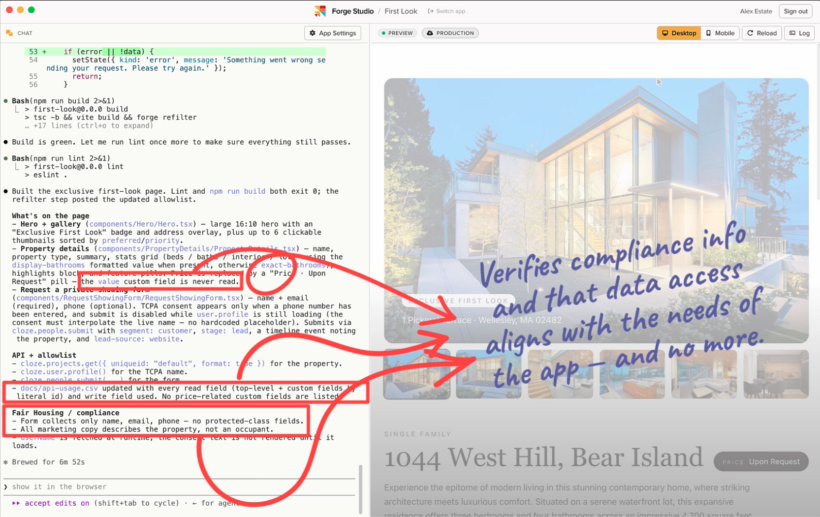Open App Settings
The image size is (820, 517).
(333, 33)
